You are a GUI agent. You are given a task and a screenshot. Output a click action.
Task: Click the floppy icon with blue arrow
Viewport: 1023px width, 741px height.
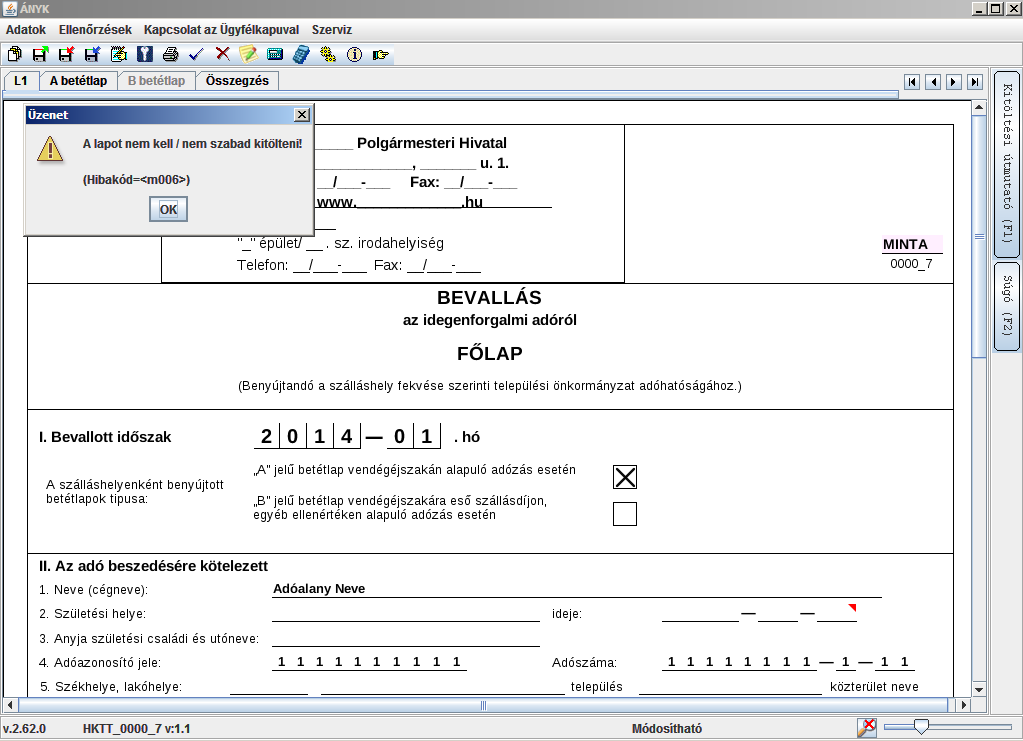pyautogui.click(x=93, y=54)
